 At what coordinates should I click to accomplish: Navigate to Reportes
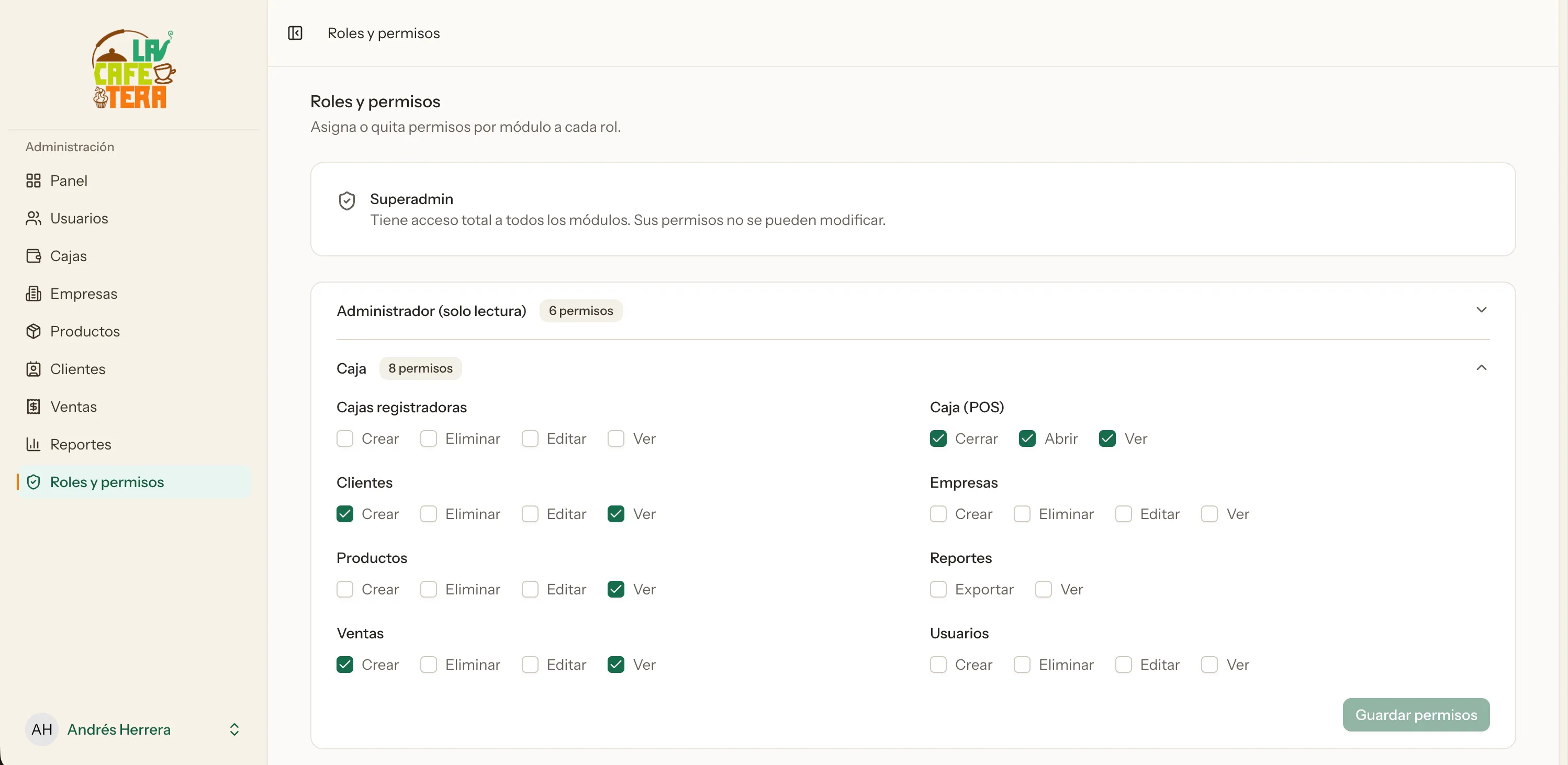(x=134, y=445)
